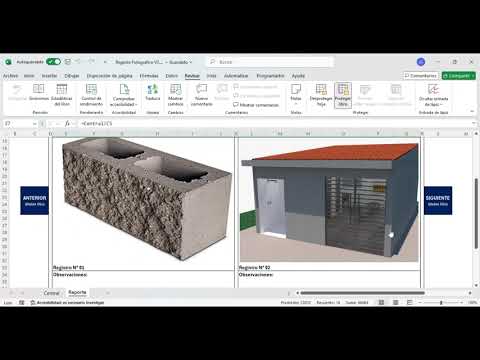This screenshot has height=360, width=480.
Task: Switch to the Programador tab
Action: coord(270,76)
